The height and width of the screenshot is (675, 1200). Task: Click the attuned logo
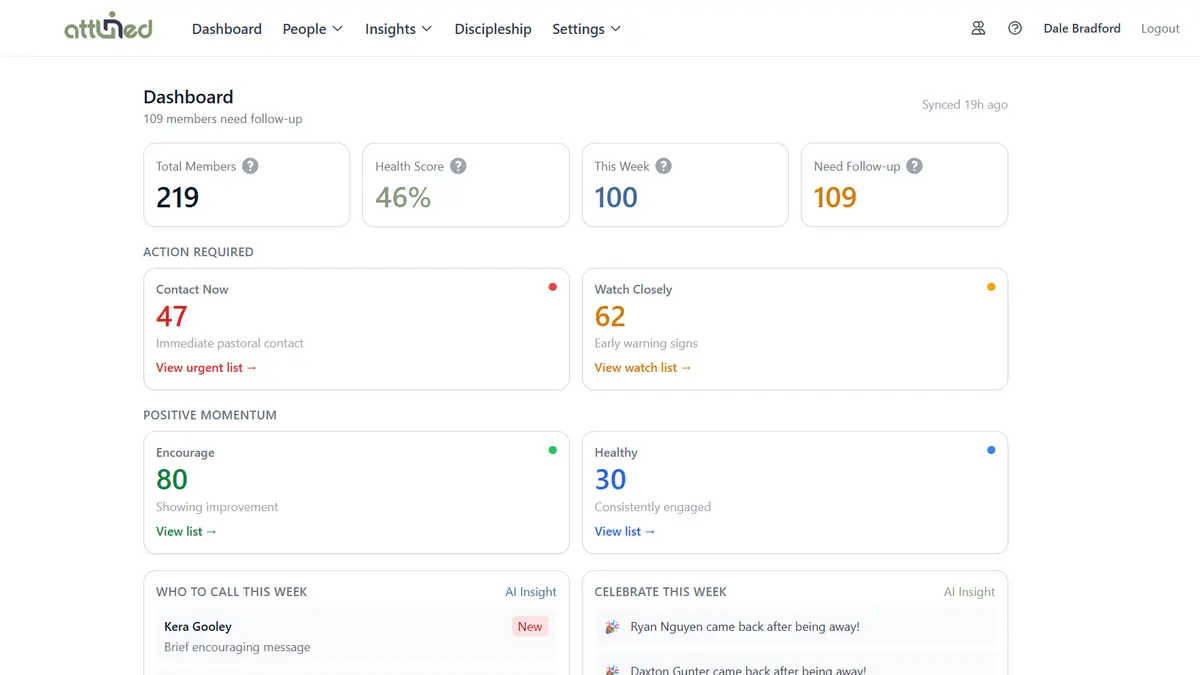(x=108, y=28)
